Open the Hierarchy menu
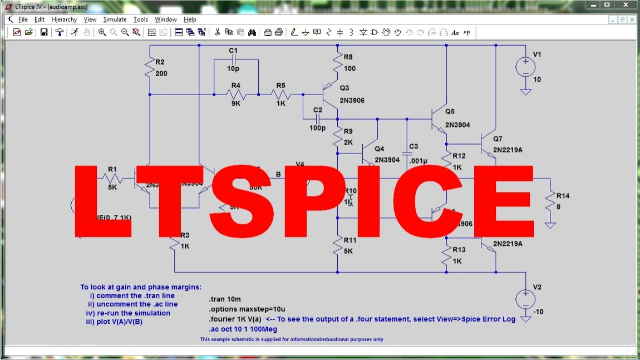The image size is (640, 360). 64,20
